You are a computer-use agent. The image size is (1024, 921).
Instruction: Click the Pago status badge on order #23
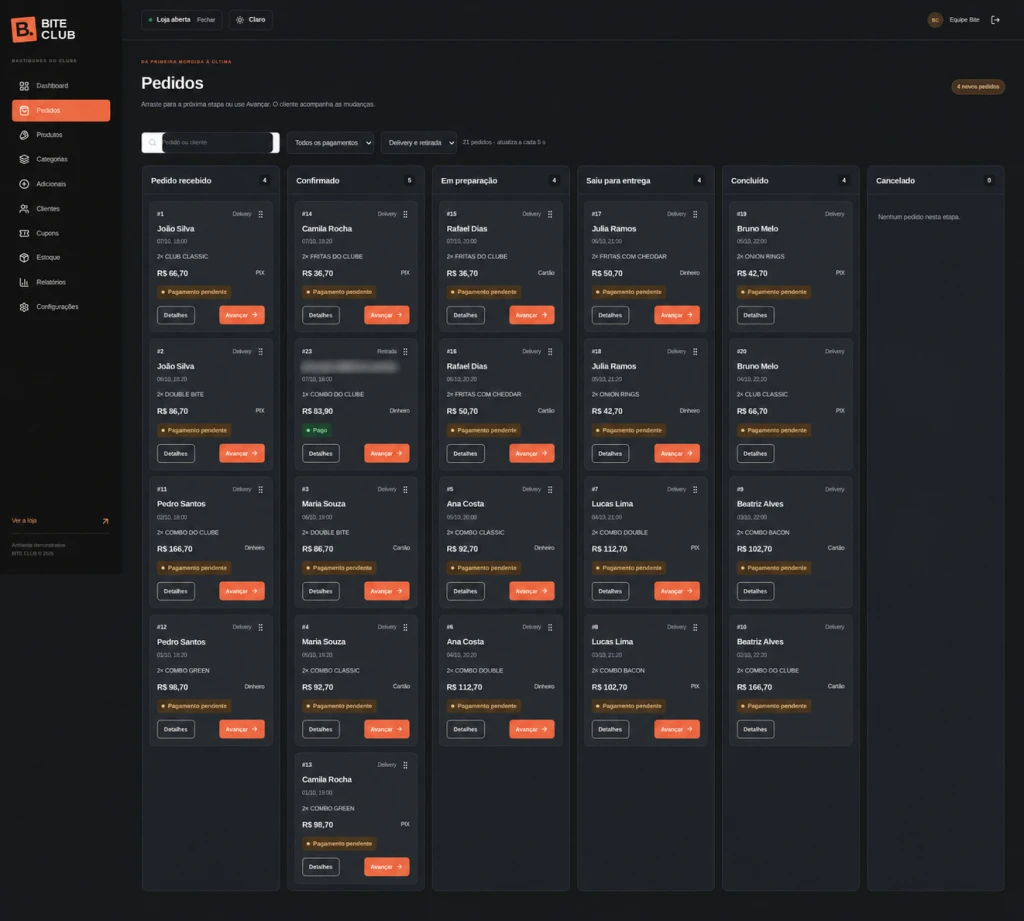point(317,430)
